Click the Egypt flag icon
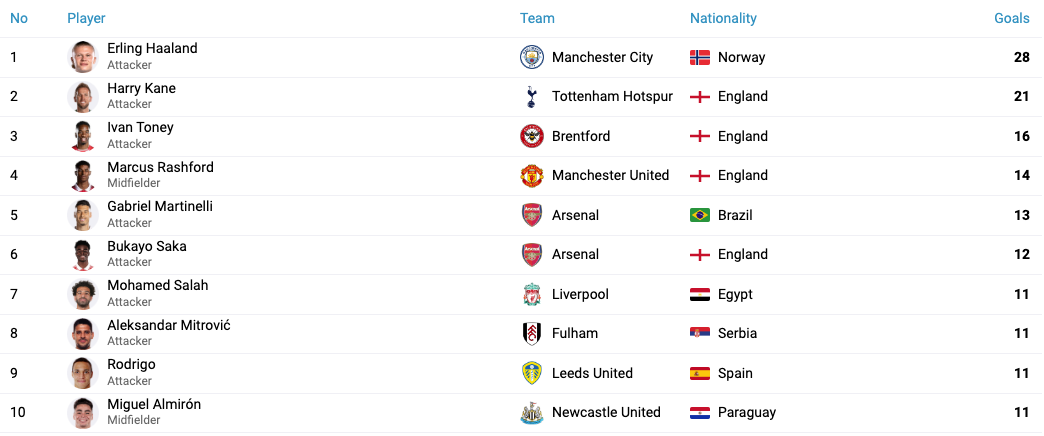This screenshot has width=1044, height=436. click(x=700, y=294)
